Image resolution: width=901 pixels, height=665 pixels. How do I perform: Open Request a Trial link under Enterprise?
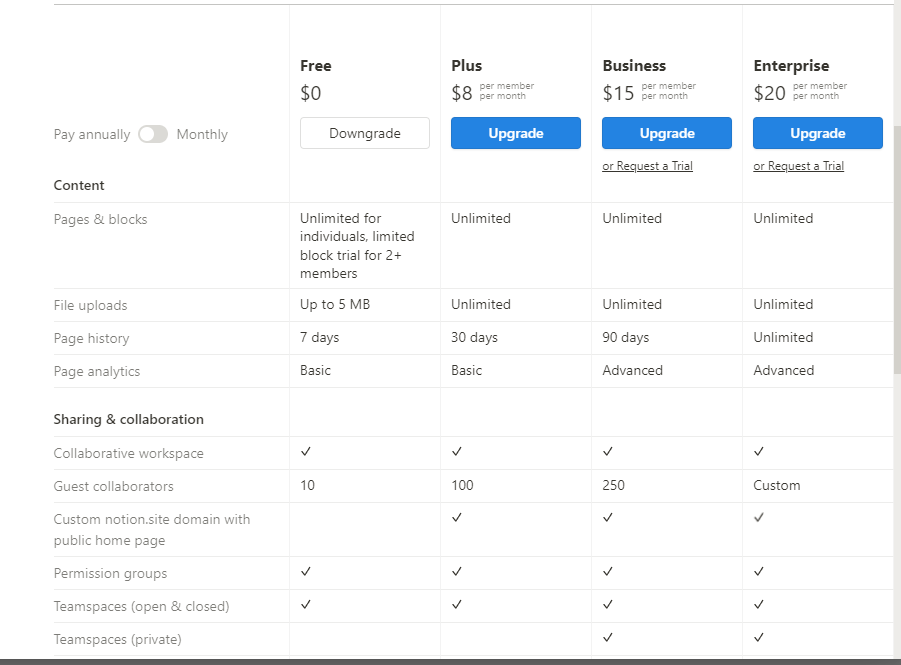pyautogui.click(x=799, y=166)
